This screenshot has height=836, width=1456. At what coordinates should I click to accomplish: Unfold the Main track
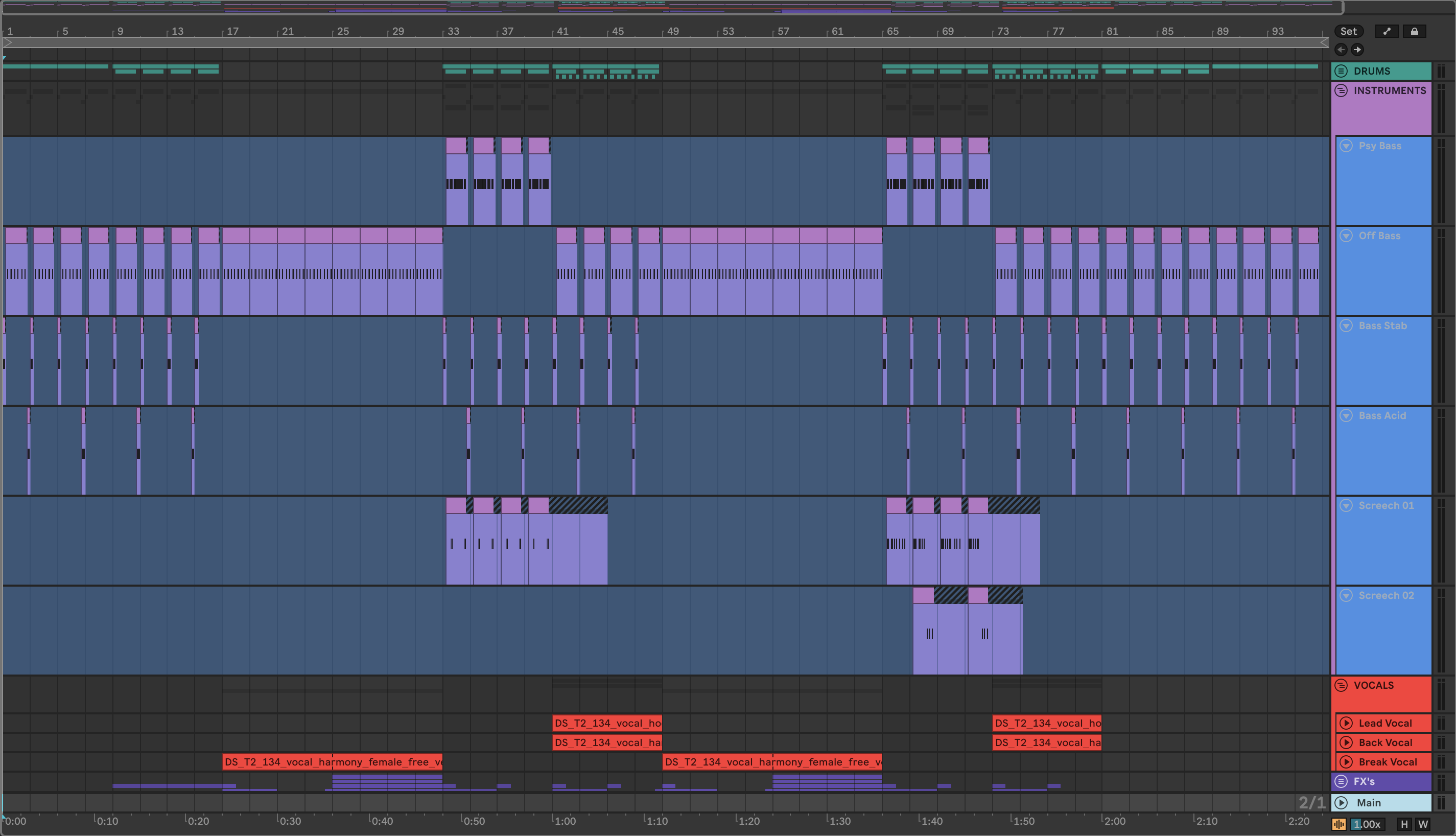pyautogui.click(x=1341, y=803)
